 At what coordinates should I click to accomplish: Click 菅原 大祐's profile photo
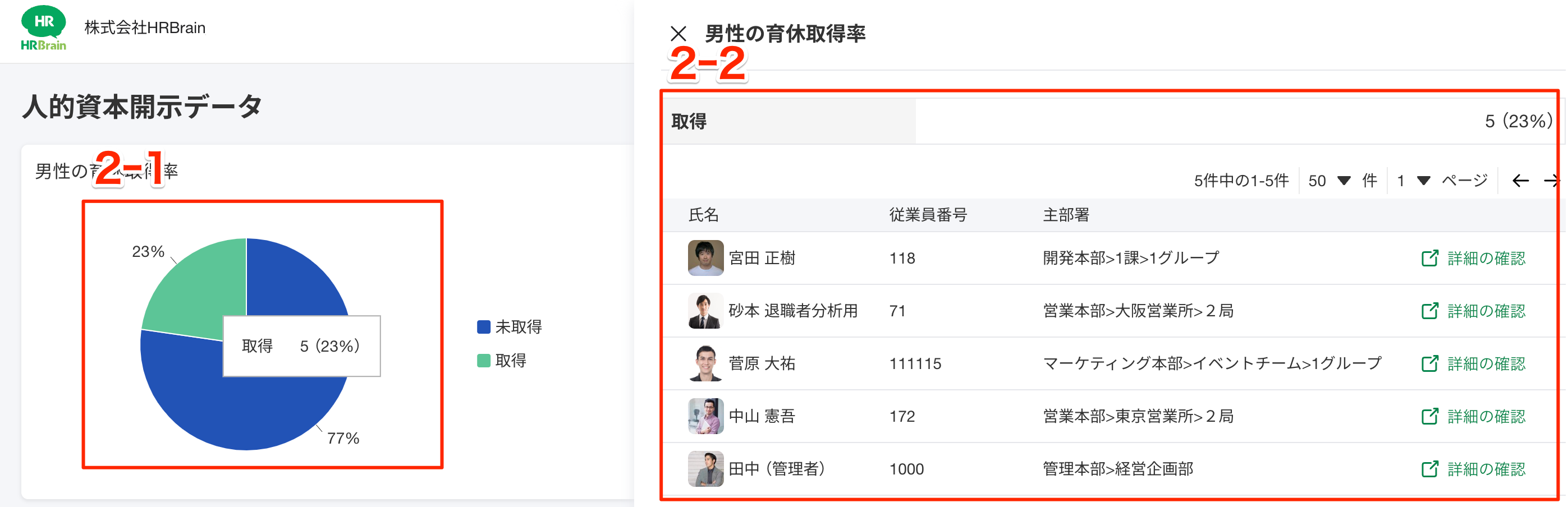pos(705,364)
